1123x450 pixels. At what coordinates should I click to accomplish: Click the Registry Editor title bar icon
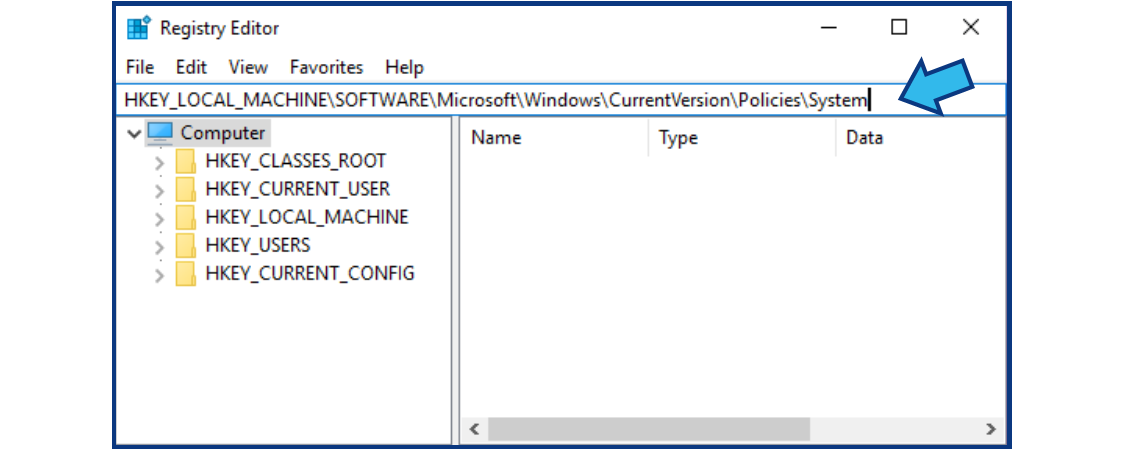(138, 29)
